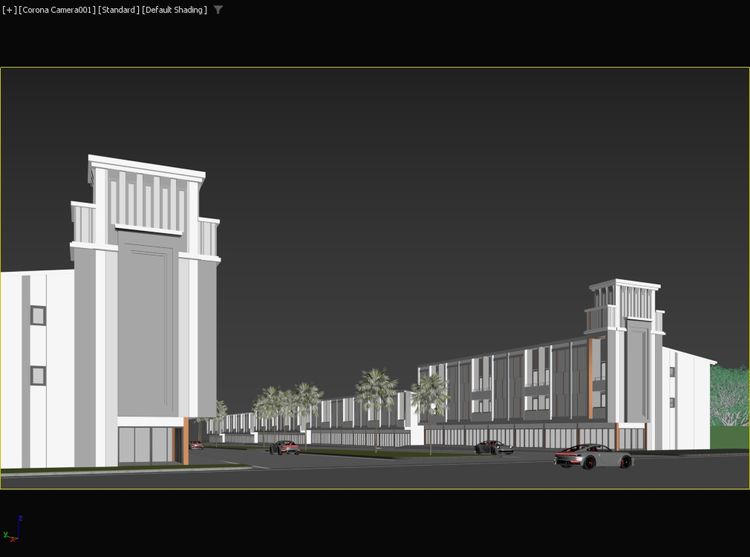Expand the Default Shading menu
The width and height of the screenshot is (750, 557).
(x=175, y=10)
